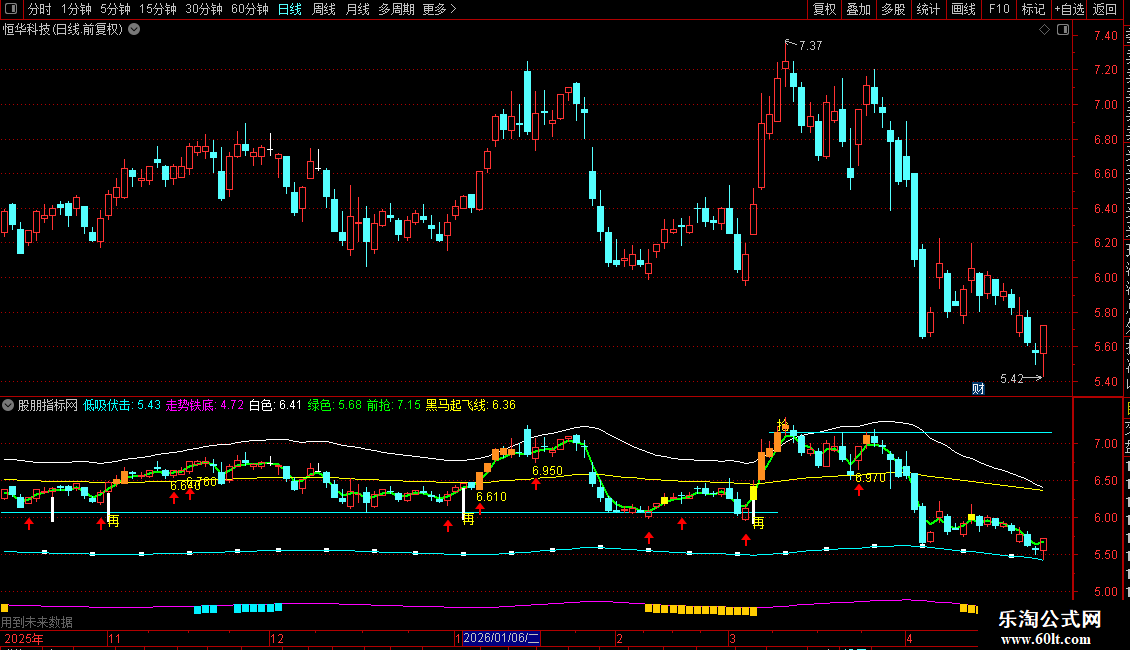Click the 白色: 6.41 indicator value

pos(275,405)
